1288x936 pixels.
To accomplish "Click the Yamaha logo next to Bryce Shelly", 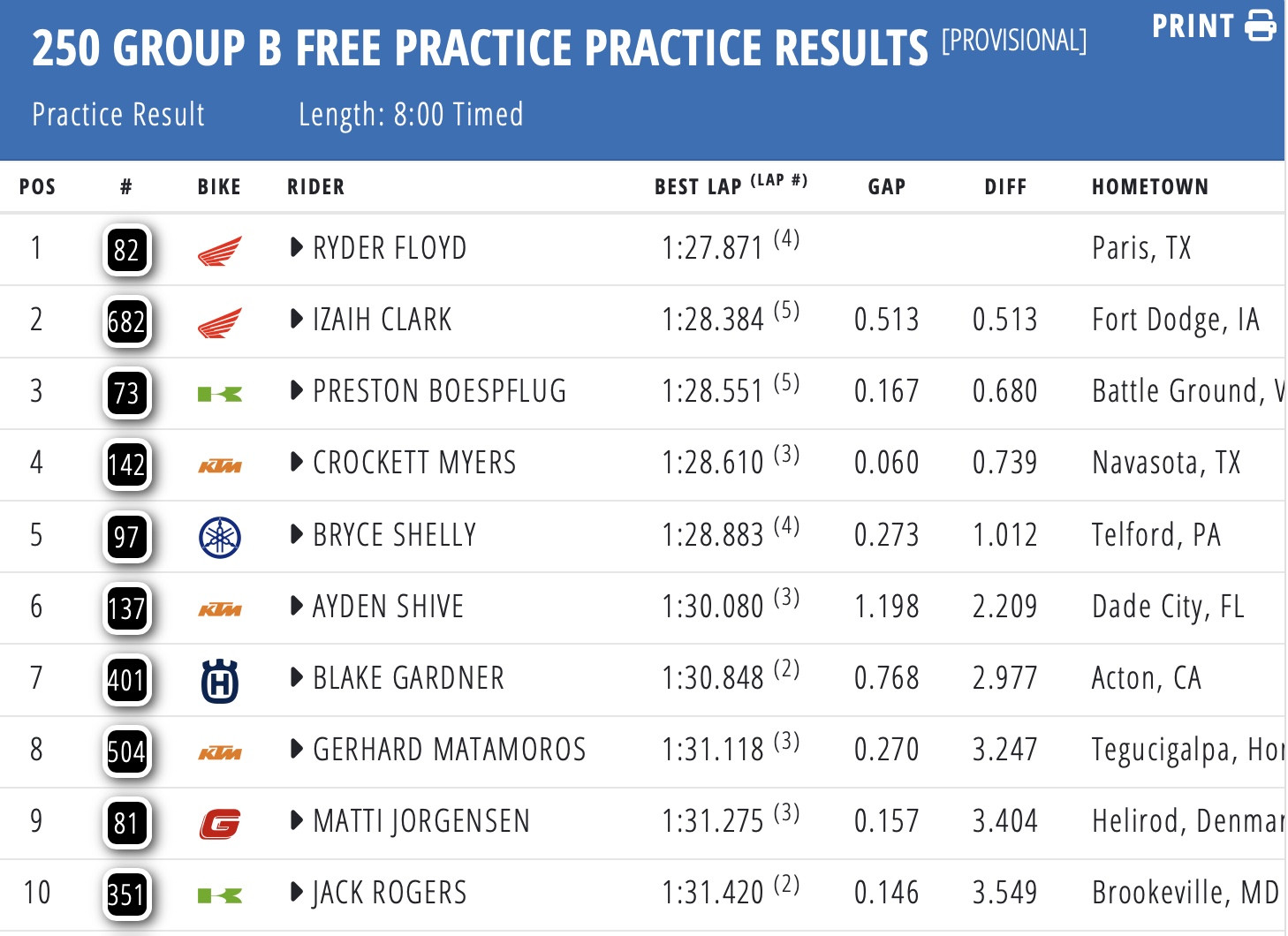I will click(219, 537).
